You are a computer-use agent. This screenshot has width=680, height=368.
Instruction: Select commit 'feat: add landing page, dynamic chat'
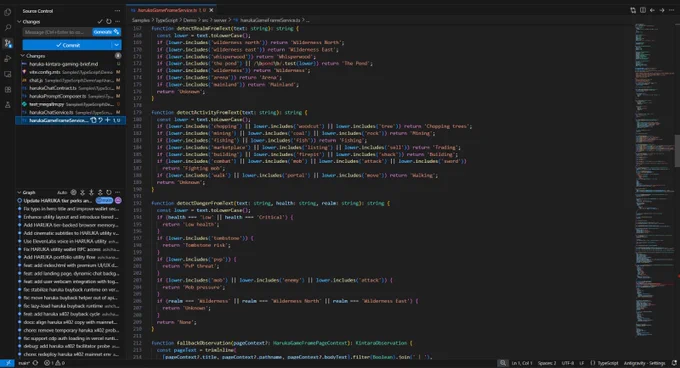[71, 274]
